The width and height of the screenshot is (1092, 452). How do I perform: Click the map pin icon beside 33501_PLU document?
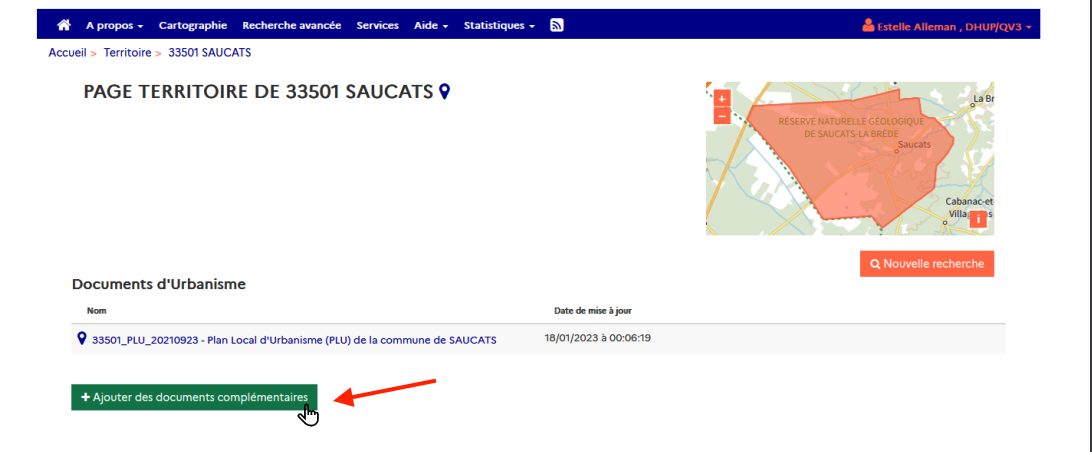(82, 339)
